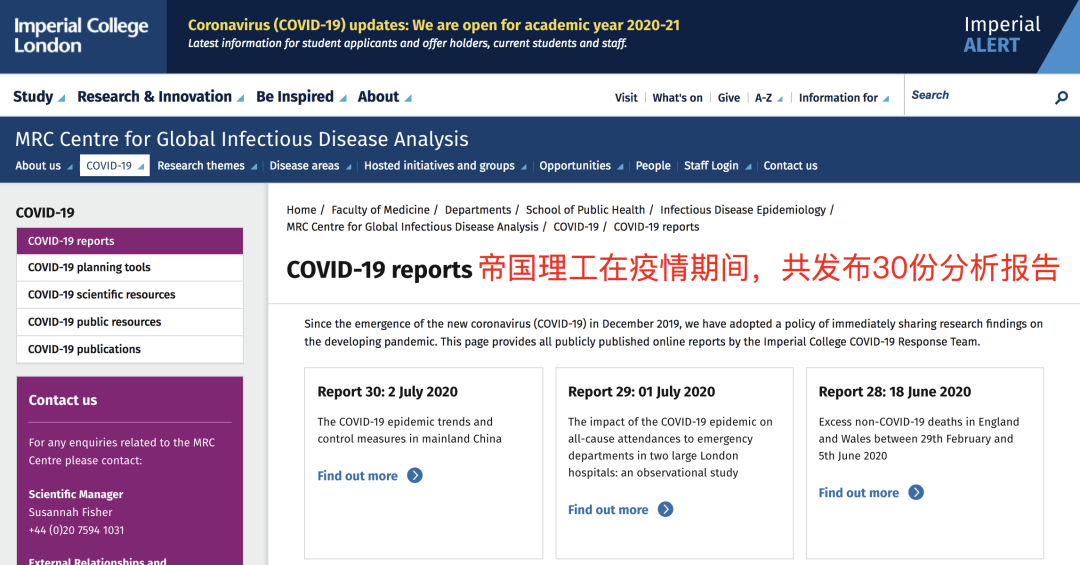Expand the Information for dropdown
The height and width of the screenshot is (565, 1080).
(844, 98)
